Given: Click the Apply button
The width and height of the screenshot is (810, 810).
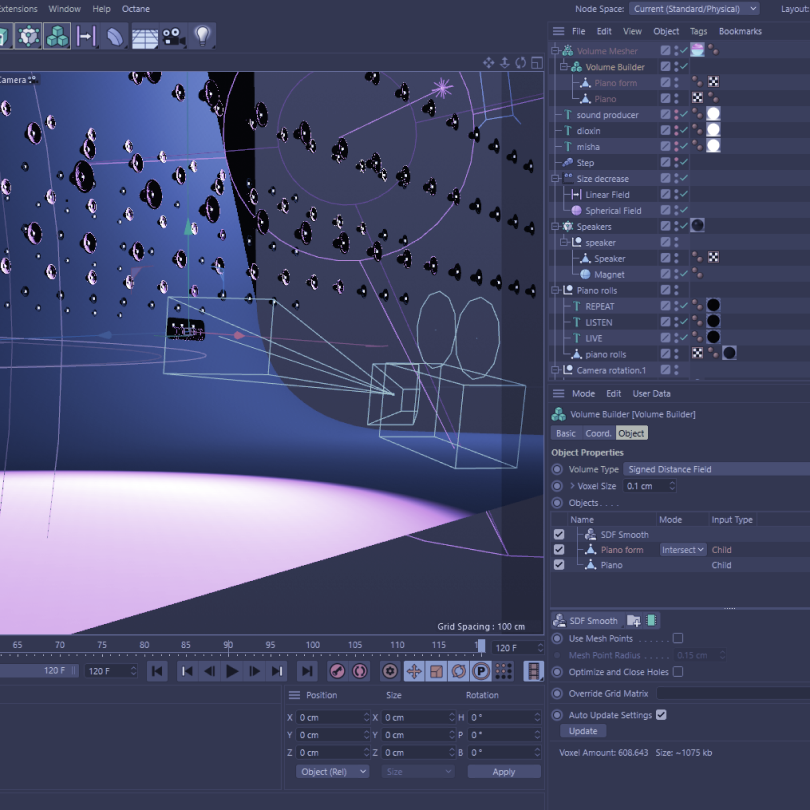Looking at the screenshot, I should pyautogui.click(x=503, y=772).
